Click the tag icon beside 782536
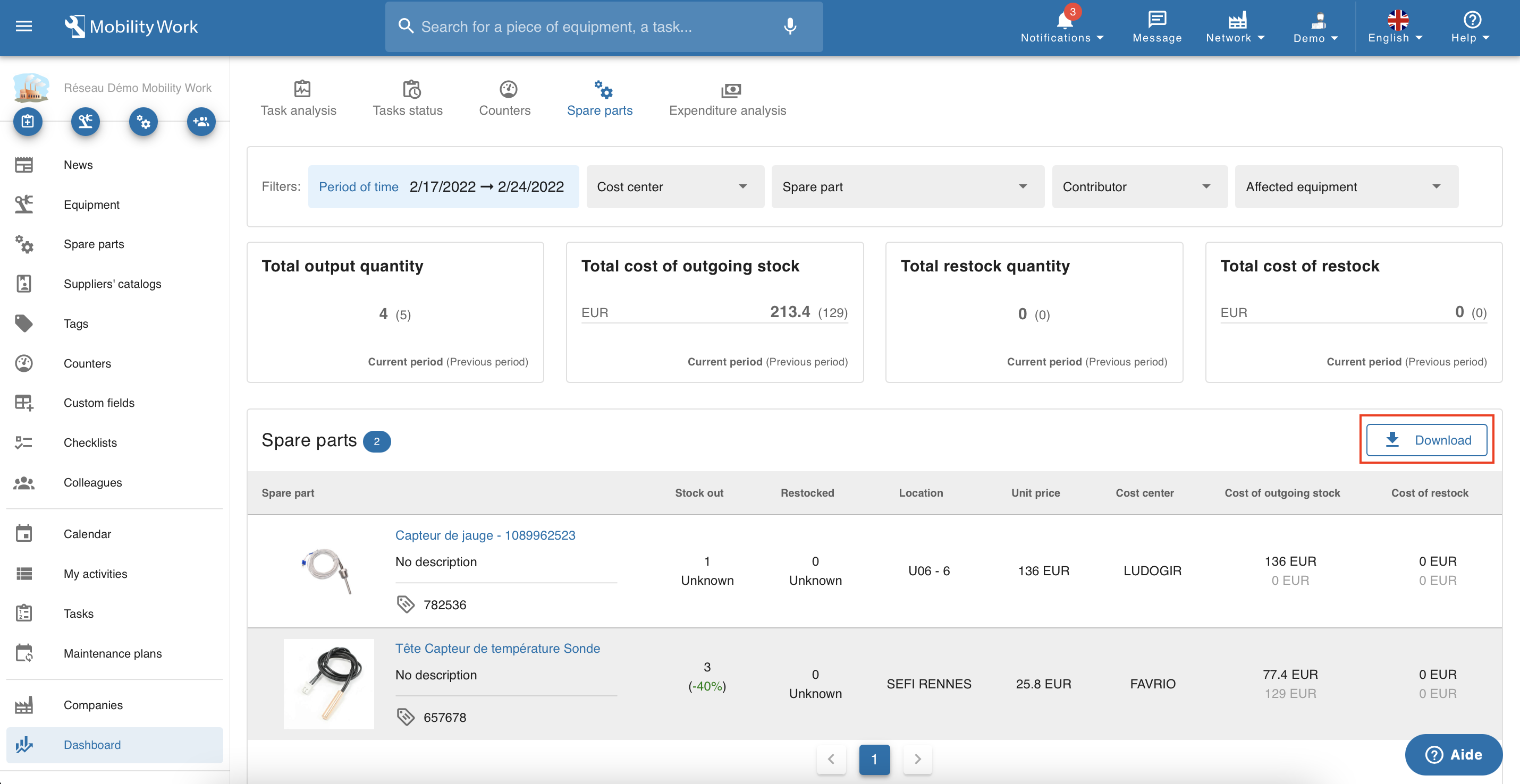 [x=406, y=604]
